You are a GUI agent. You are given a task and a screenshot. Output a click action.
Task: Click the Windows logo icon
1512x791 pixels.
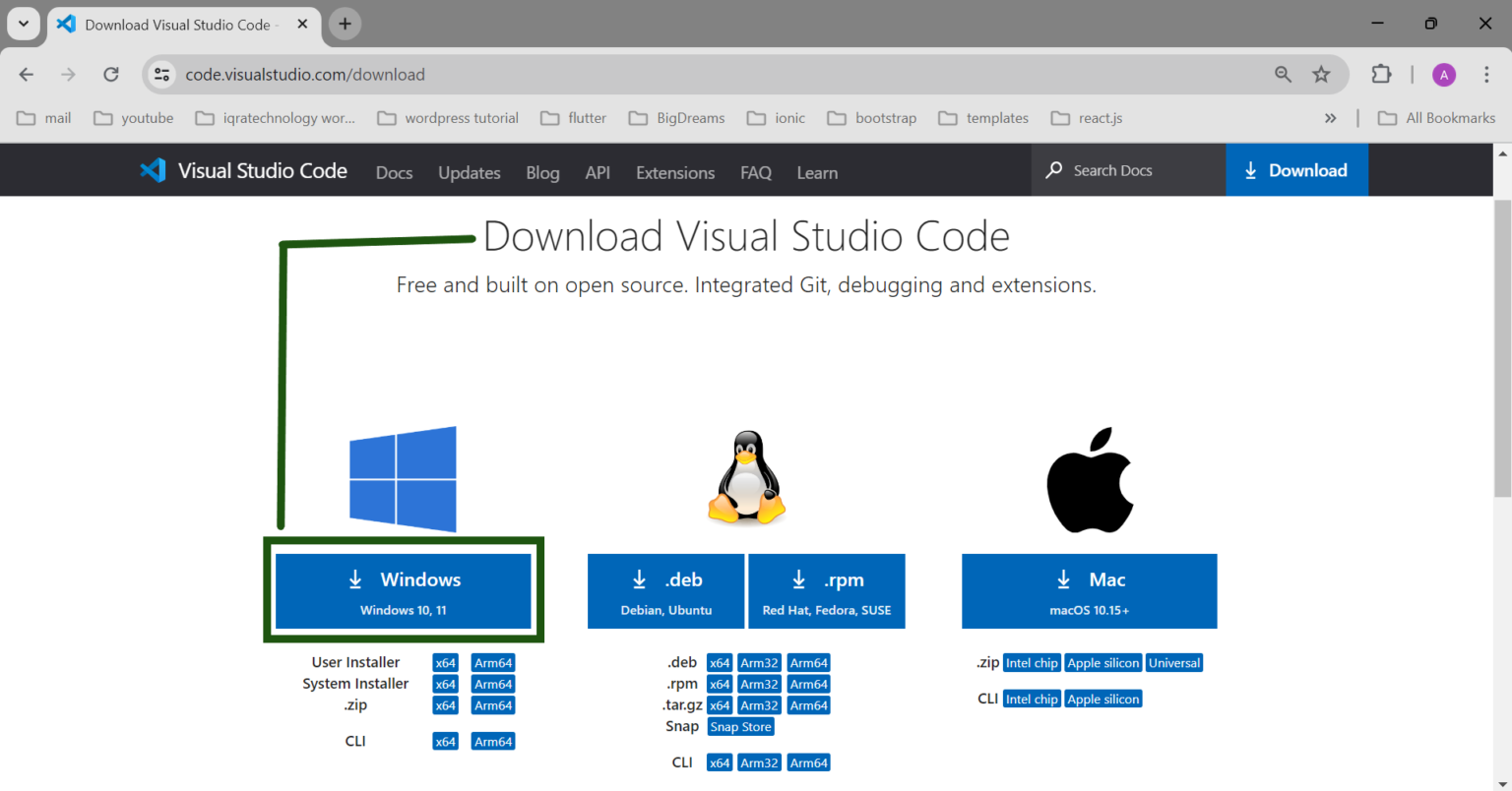pyautogui.click(x=403, y=478)
